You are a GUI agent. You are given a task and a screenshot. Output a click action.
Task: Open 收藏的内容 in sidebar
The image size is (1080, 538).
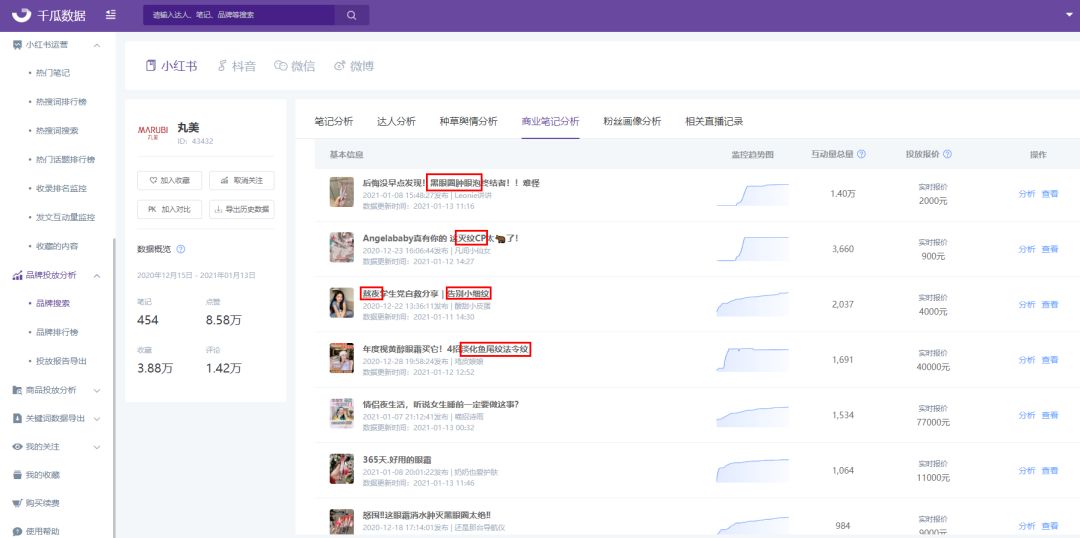(57, 246)
